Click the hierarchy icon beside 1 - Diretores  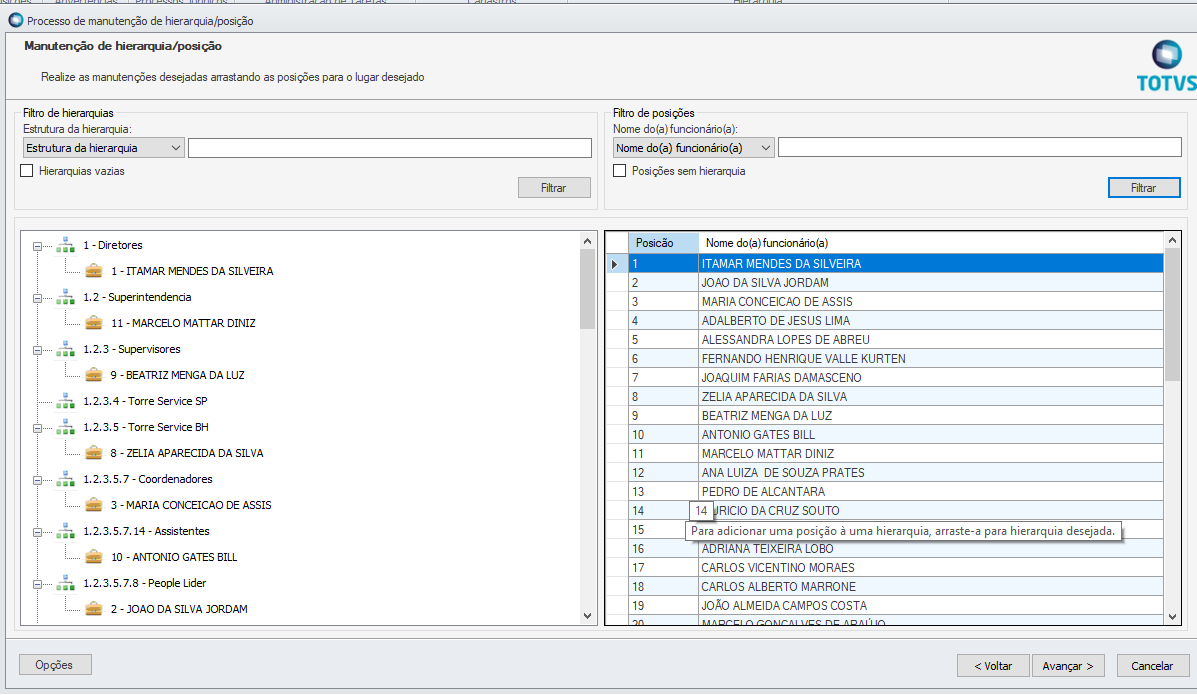pyautogui.click(x=66, y=245)
